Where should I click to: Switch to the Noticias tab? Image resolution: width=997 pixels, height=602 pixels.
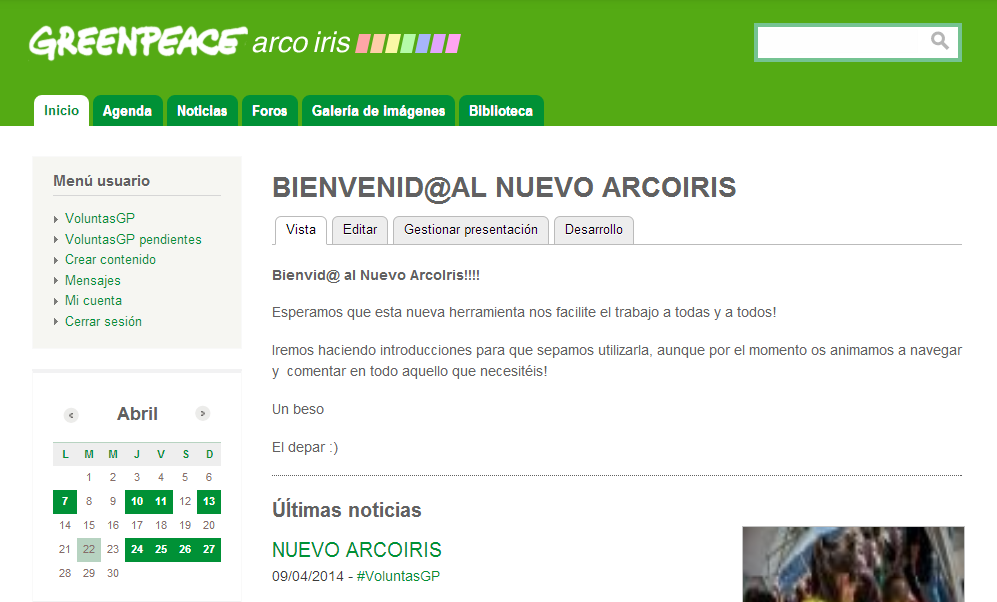[x=202, y=111]
